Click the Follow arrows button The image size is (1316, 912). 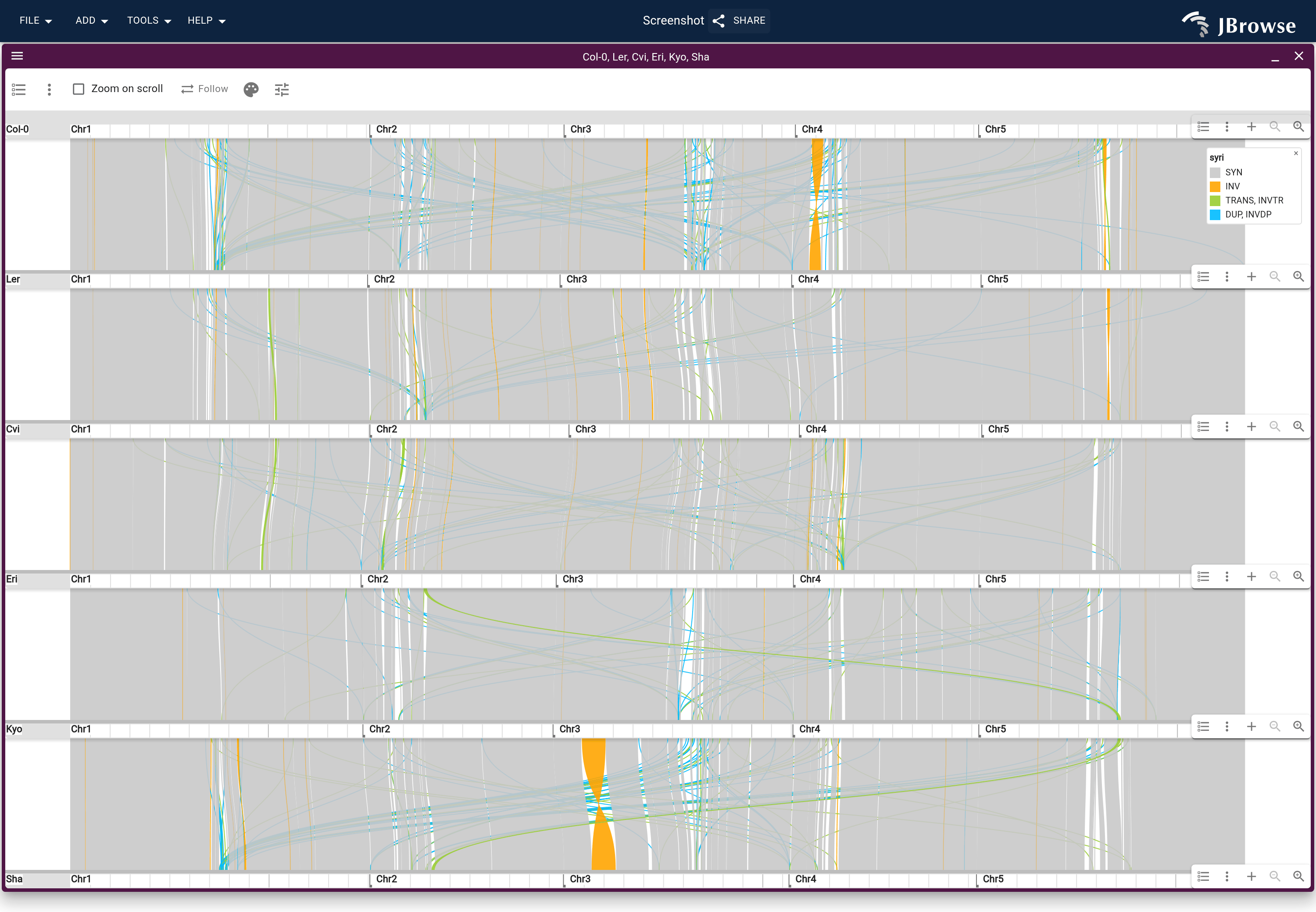click(205, 89)
